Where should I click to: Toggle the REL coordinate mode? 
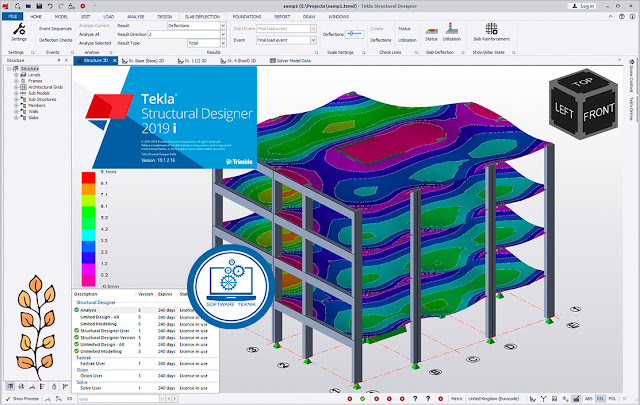click(x=600, y=398)
